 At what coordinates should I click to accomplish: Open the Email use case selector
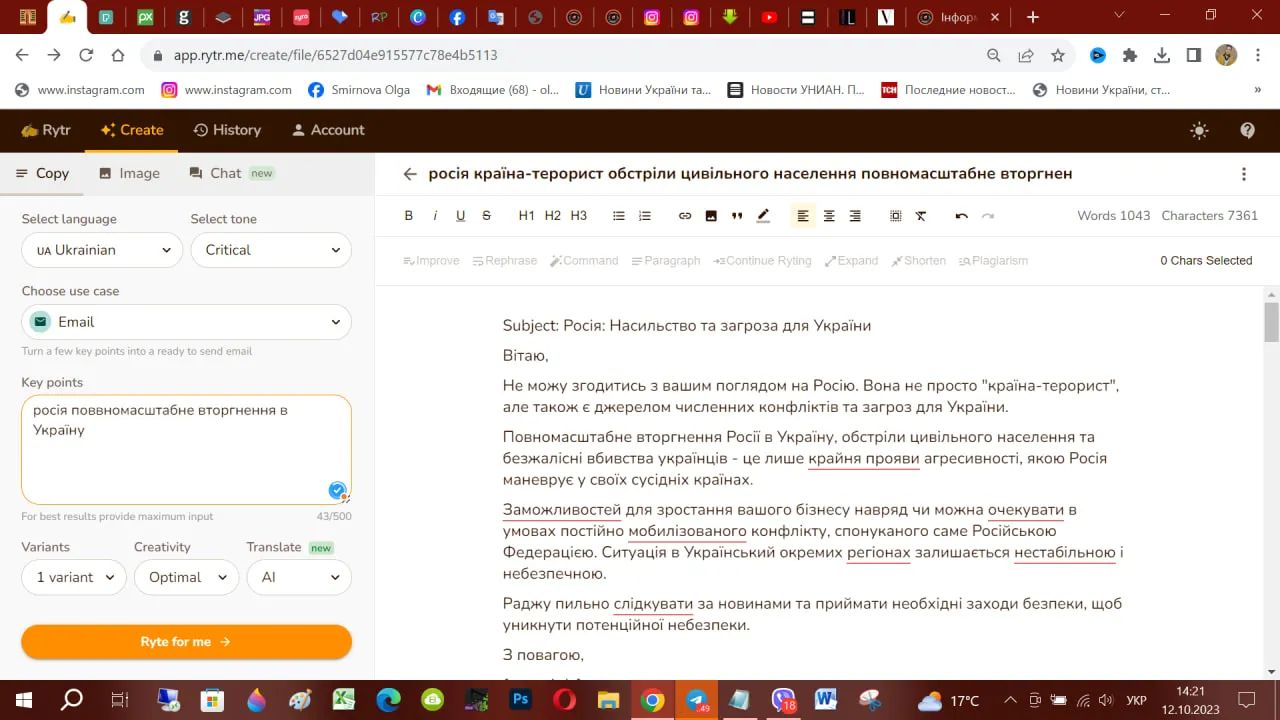coord(186,323)
